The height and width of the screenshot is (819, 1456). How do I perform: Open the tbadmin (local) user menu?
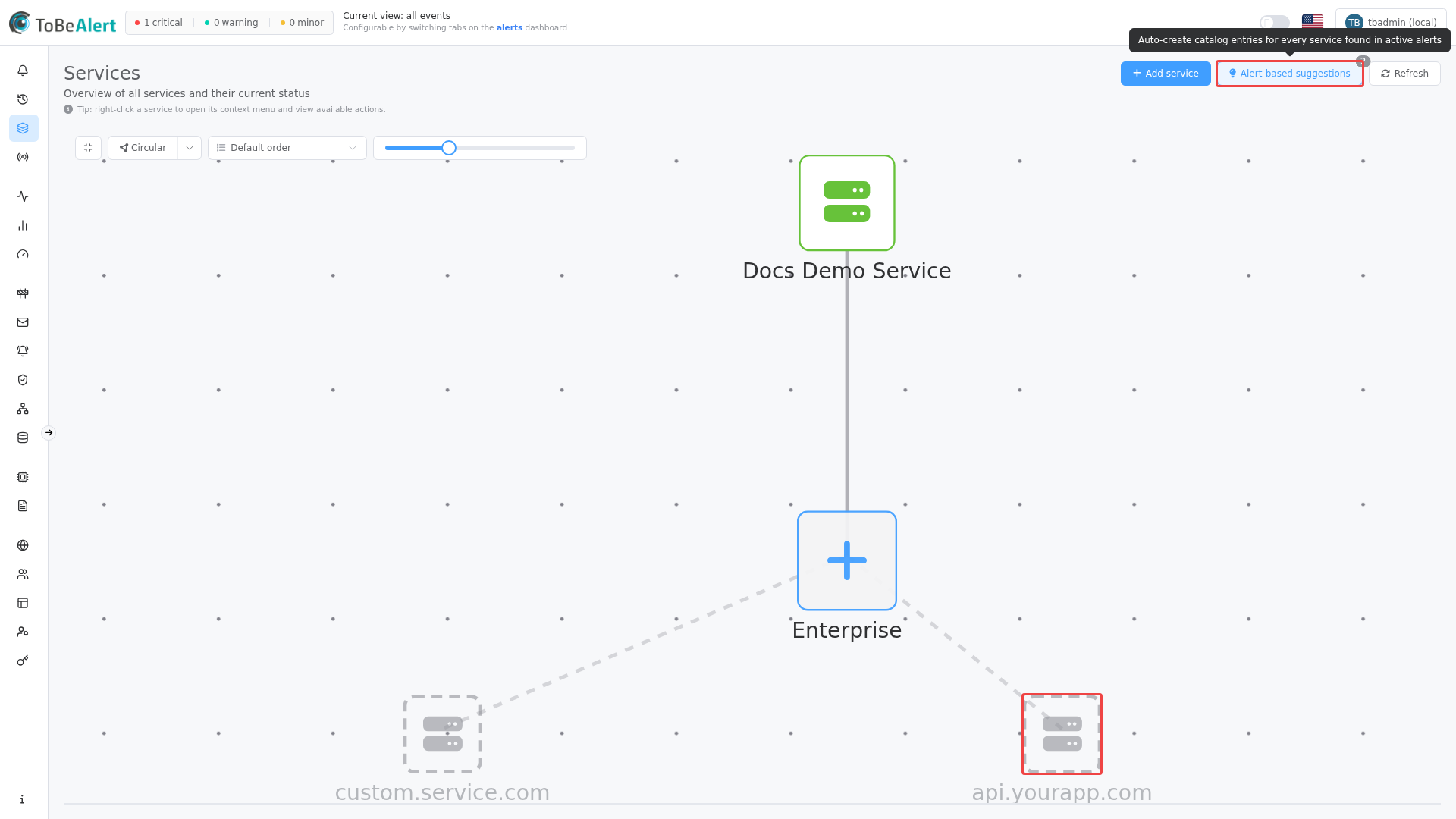pos(1391,22)
